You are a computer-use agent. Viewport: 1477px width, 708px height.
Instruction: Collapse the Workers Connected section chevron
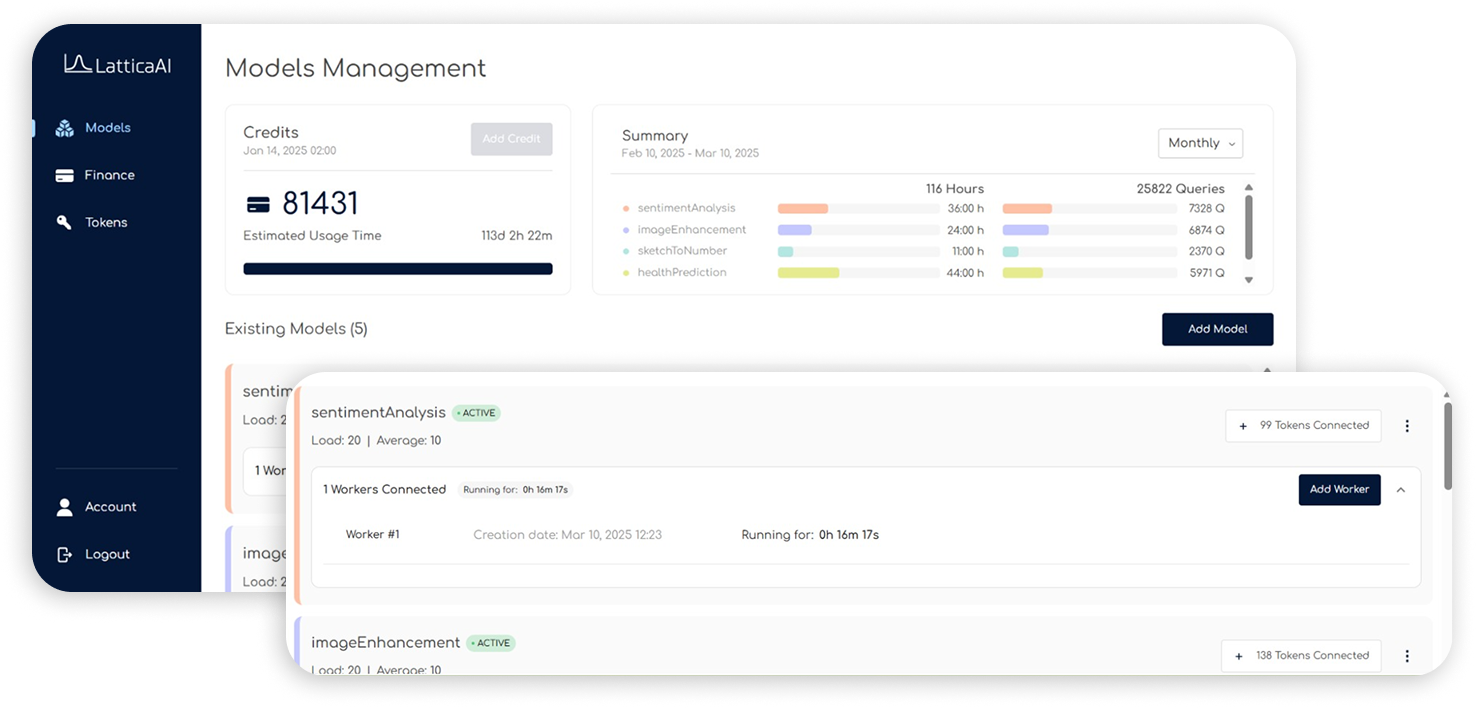coord(1401,490)
